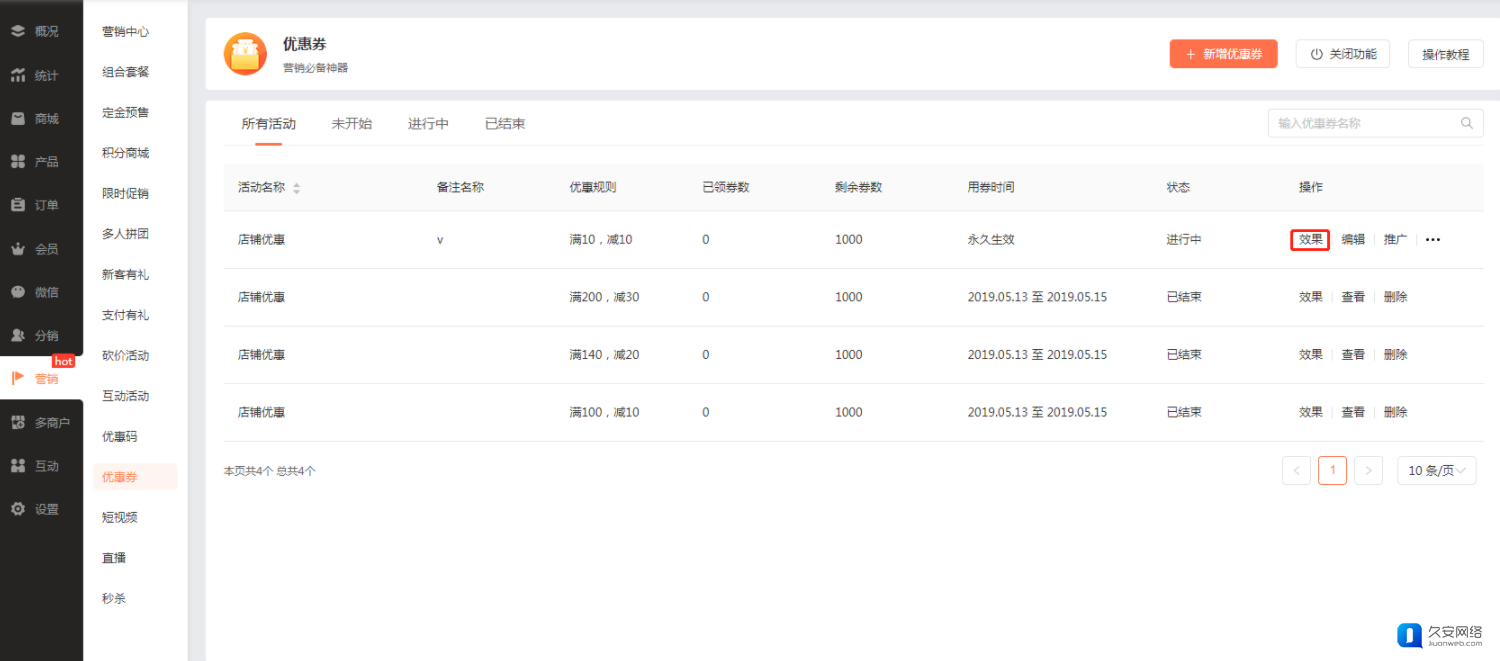Click 查看 for the 满100，减10 coupon
Image resolution: width=1500 pixels, height=661 pixels.
[1353, 412]
